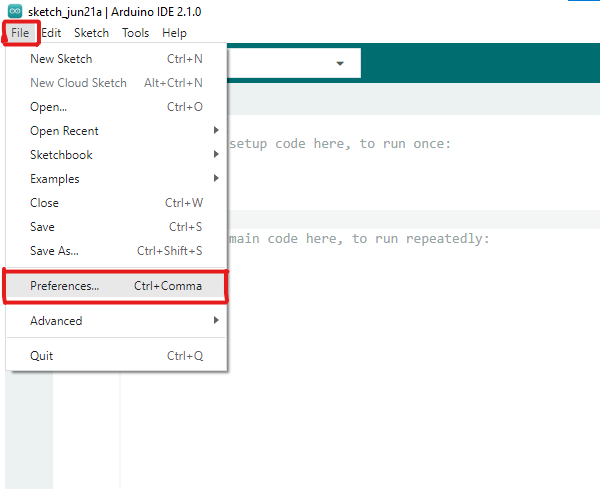The width and height of the screenshot is (600, 489).
Task: Click the setup code comment line in the editor
Action: coord(340,144)
